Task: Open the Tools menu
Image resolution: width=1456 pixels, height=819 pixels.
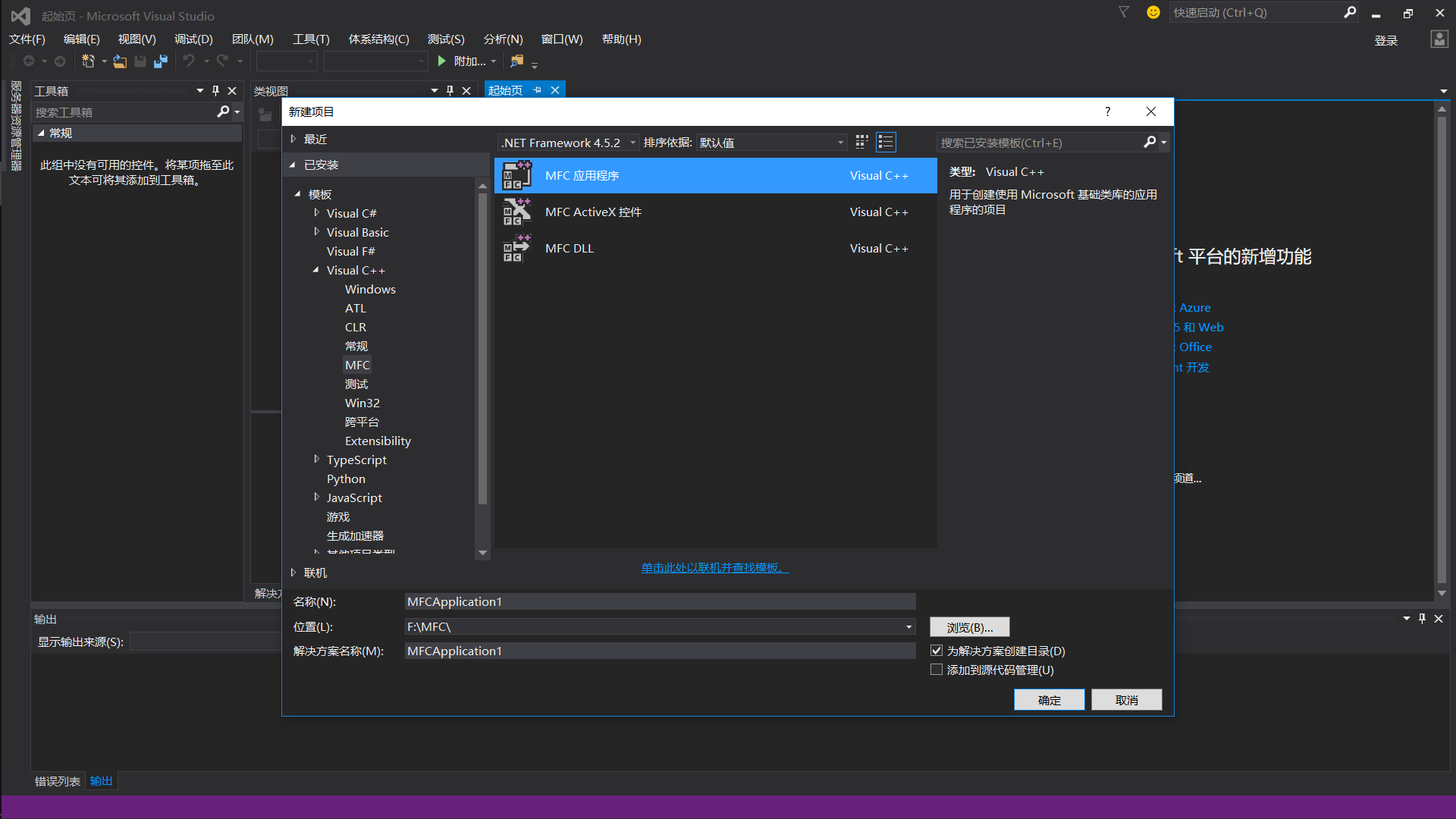Action: [311, 39]
